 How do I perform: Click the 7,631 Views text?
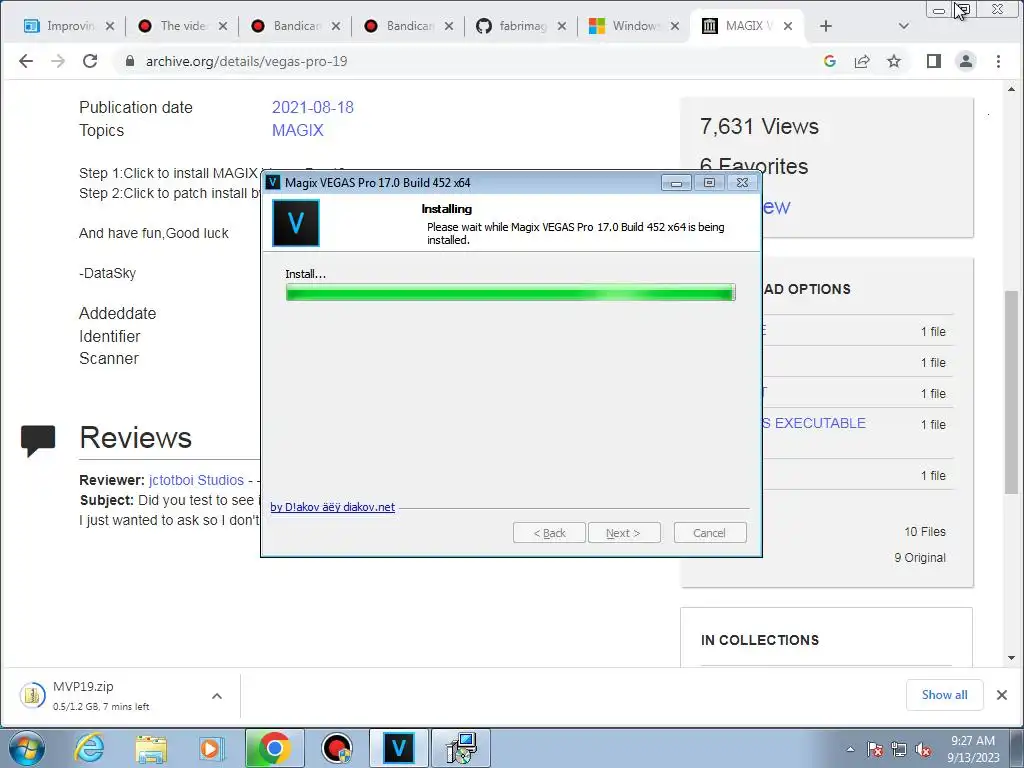[x=759, y=126]
